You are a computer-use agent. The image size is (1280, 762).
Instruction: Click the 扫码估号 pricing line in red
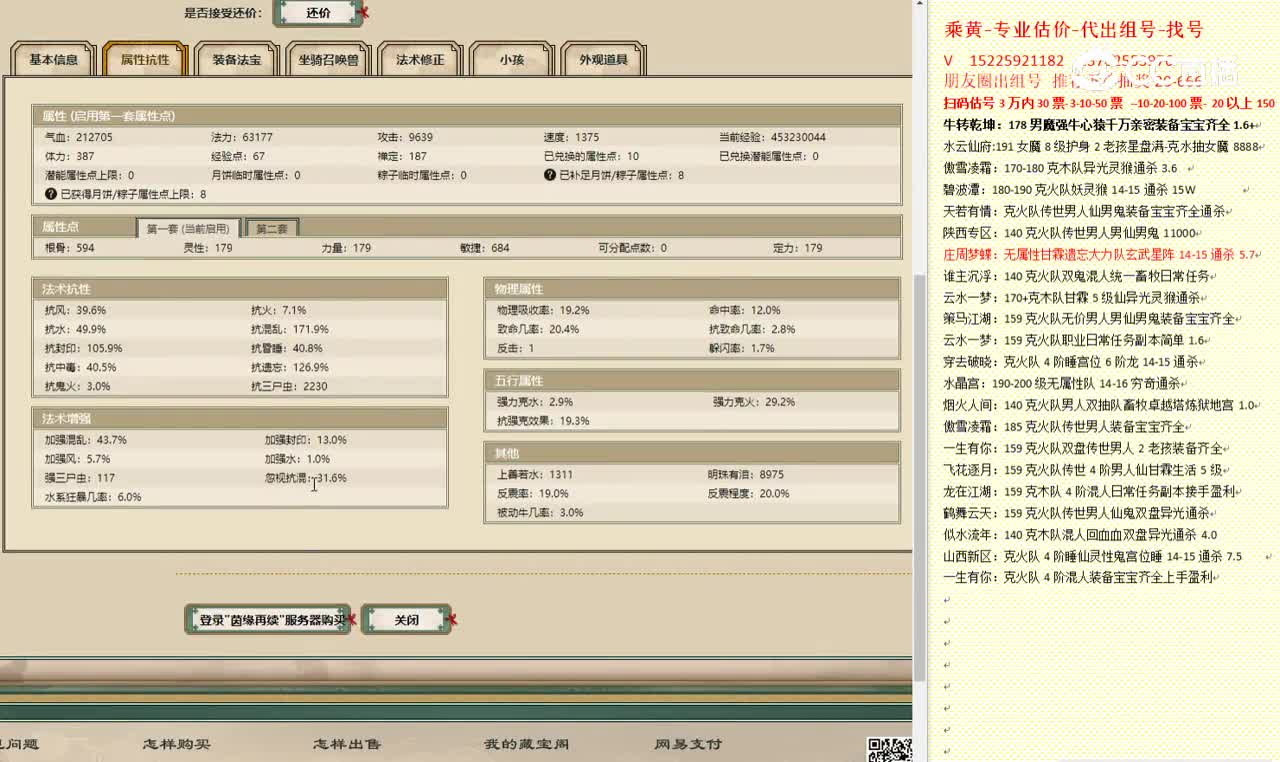pyautogui.click(x=1109, y=103)
